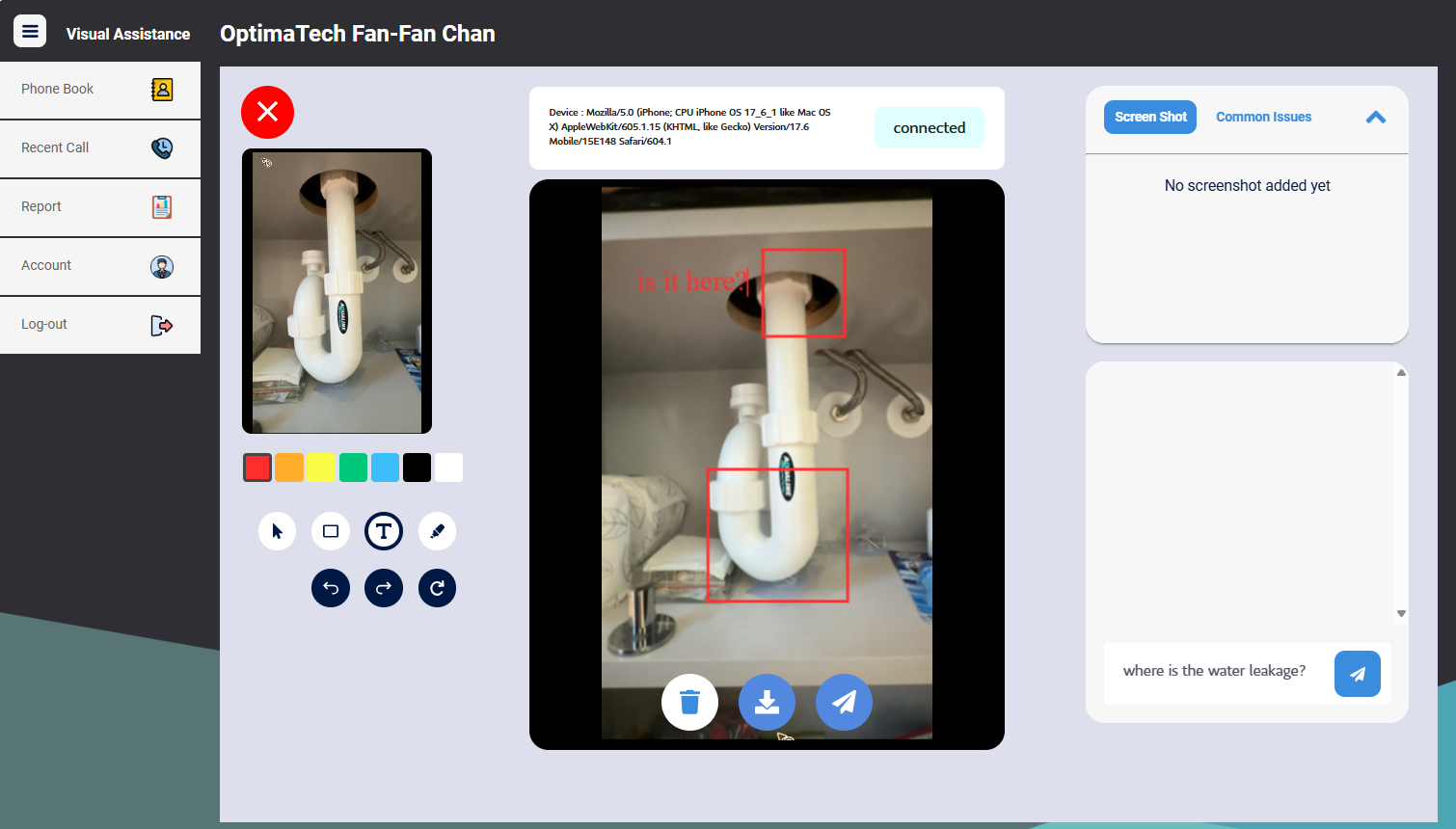Rotate the shared camera image

click(x=437, y=588)
